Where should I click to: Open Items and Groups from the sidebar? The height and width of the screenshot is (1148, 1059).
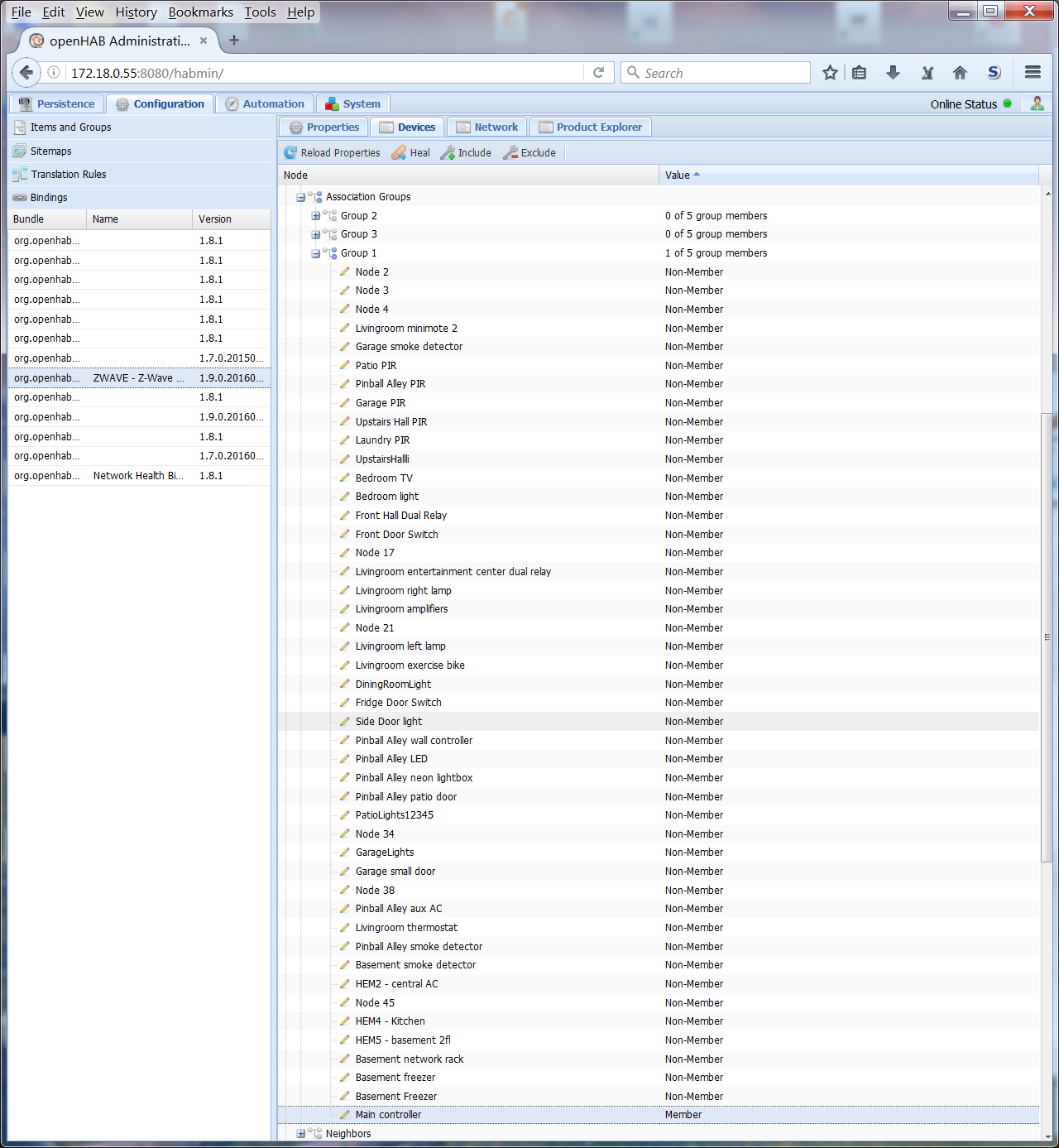(x=70, y=127)
